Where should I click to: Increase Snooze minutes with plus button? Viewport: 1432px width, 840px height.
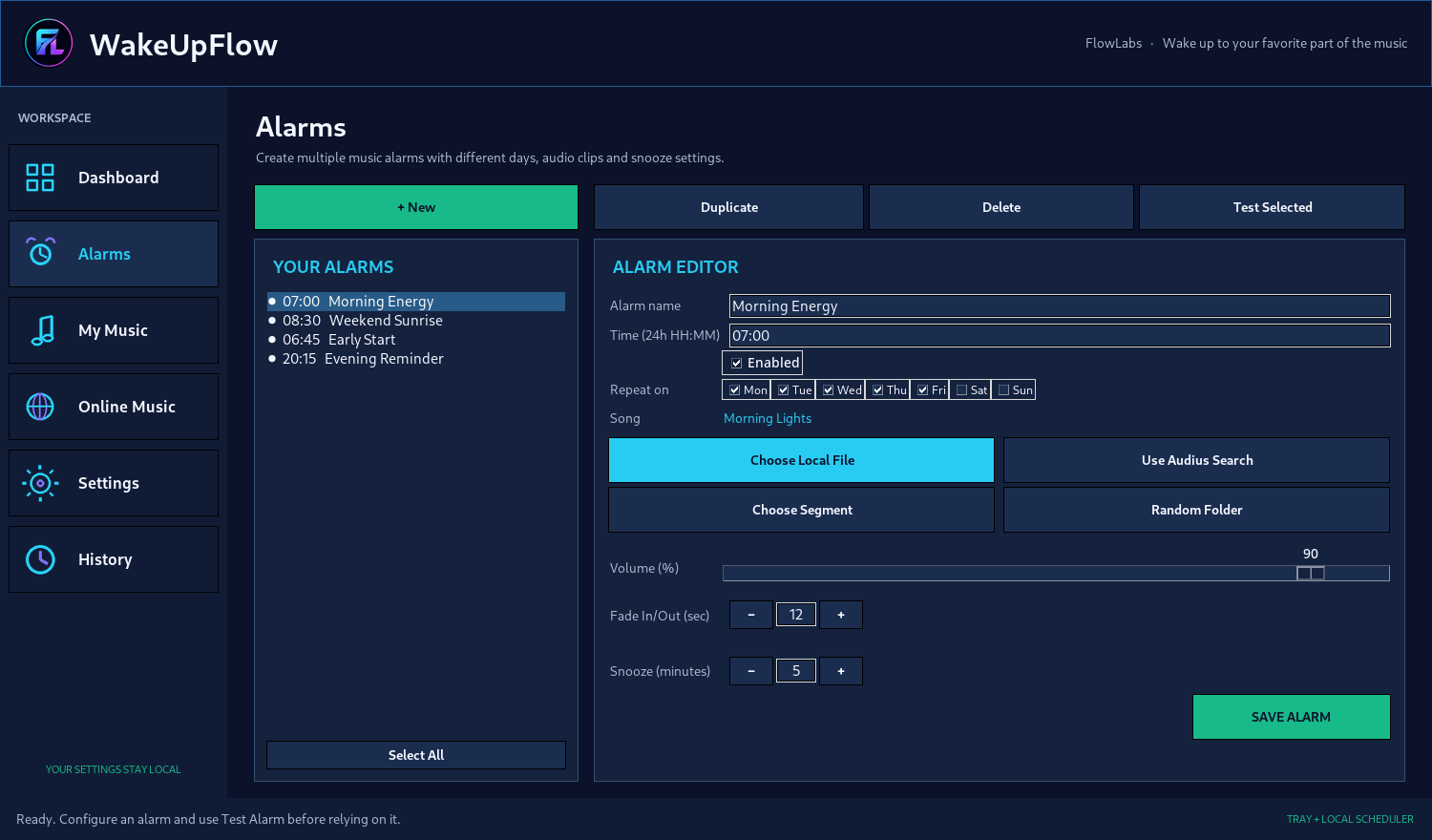coord(841,671)
